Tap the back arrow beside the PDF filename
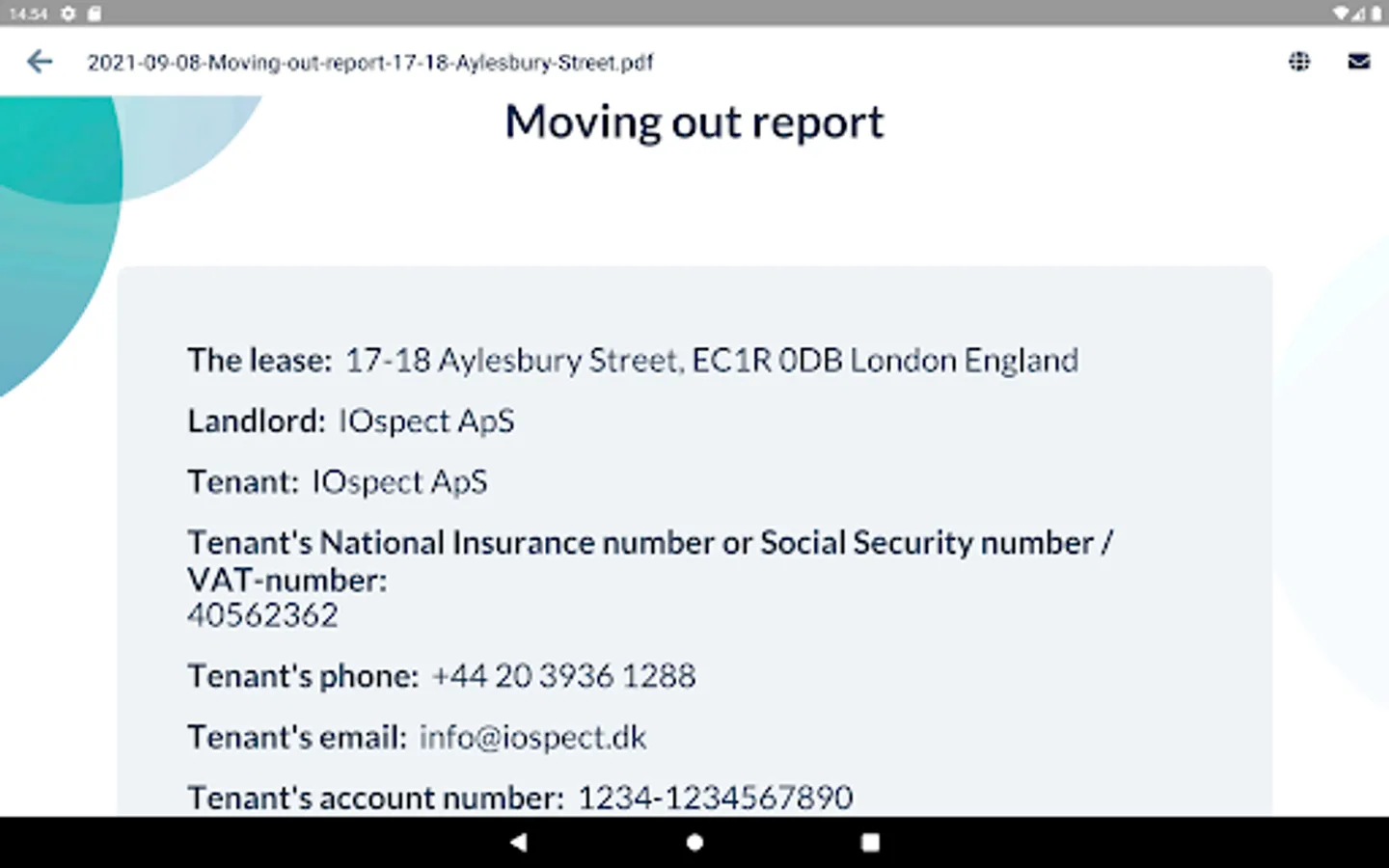The height and width of the screenshot is (868, 1389). point(40,62)
